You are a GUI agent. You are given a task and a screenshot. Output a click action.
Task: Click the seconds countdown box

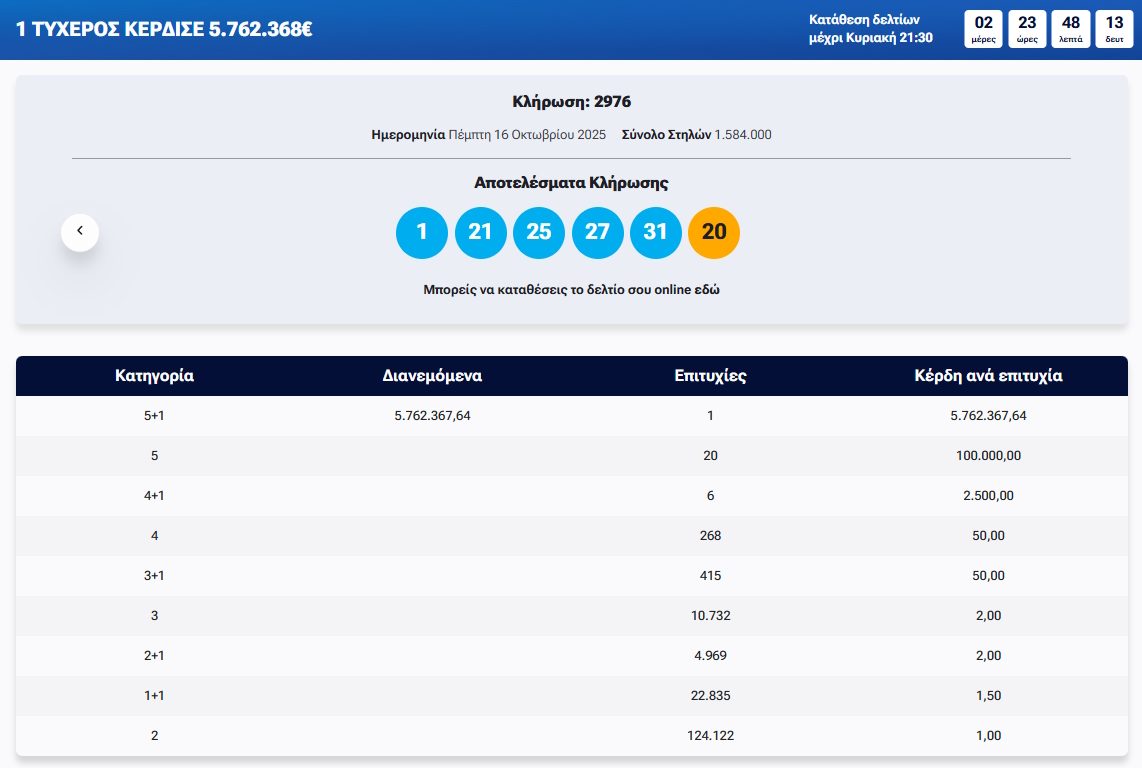(1114, 29)
